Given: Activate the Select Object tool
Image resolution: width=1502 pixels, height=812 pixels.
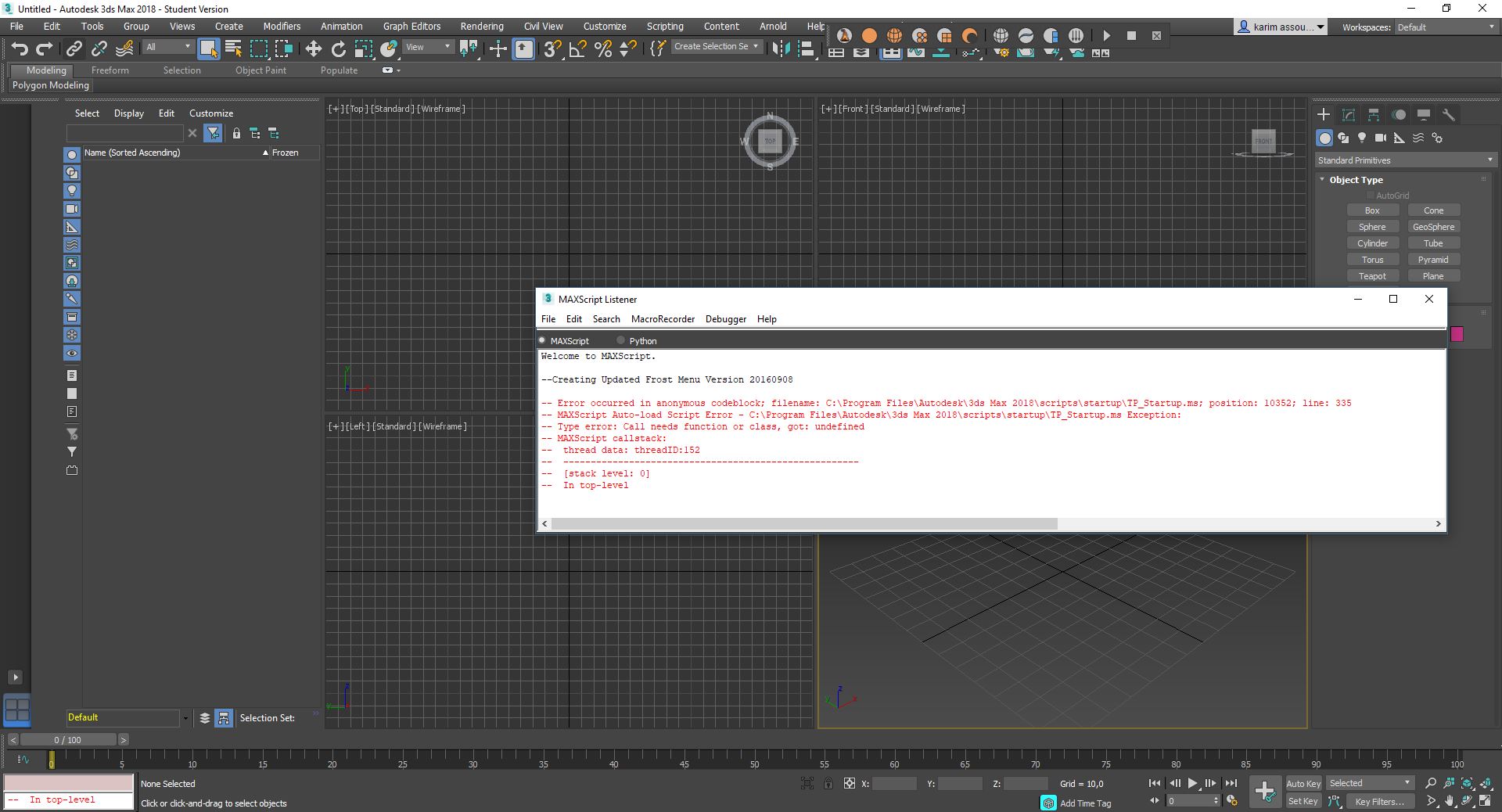Looking at the screenshot, I should [x=208, y=49].
